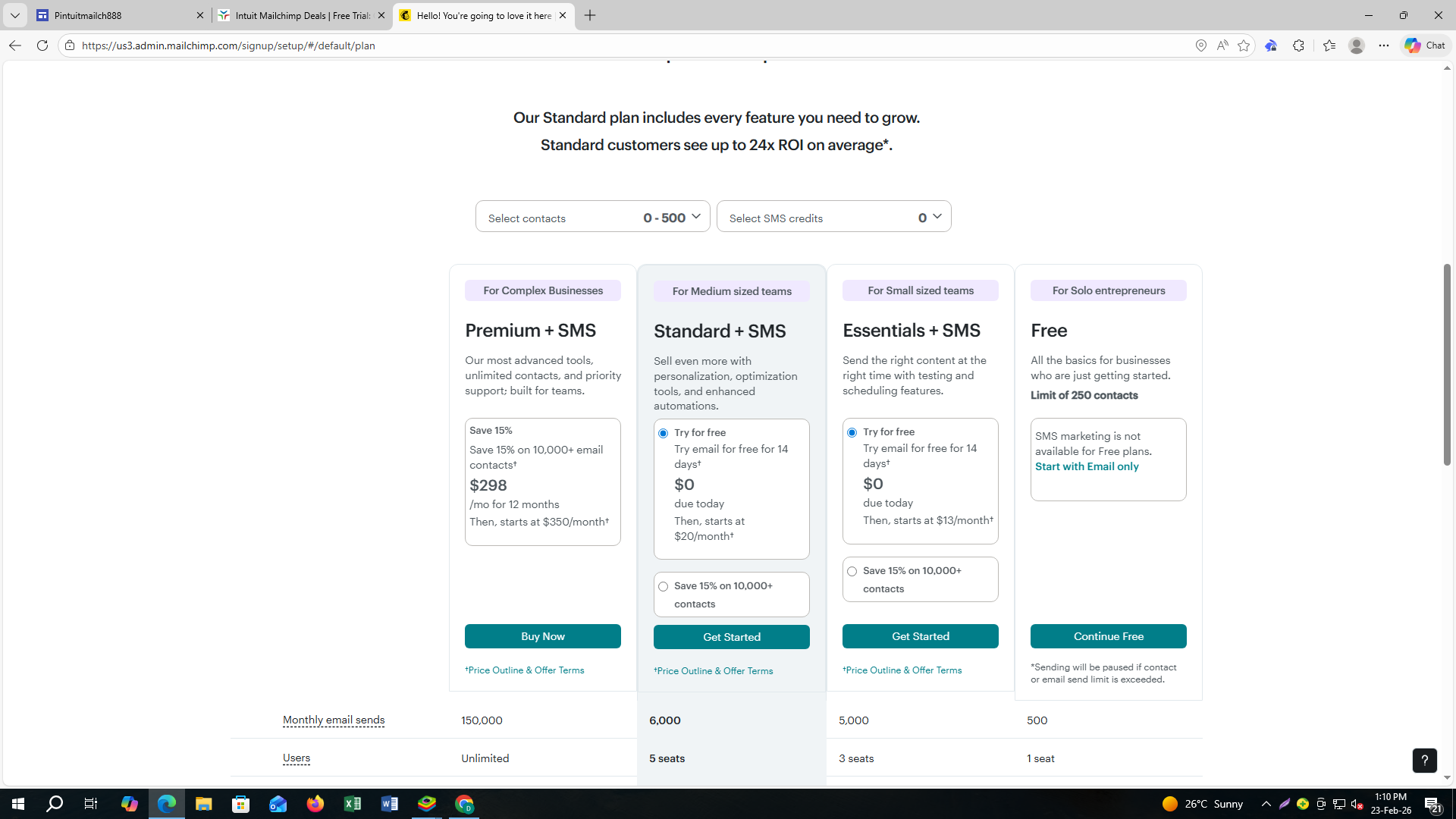Open Windows Search from the taskbar
This screenshot has height=819, width=1456.
pyautogui.click(x=55, y=804)
